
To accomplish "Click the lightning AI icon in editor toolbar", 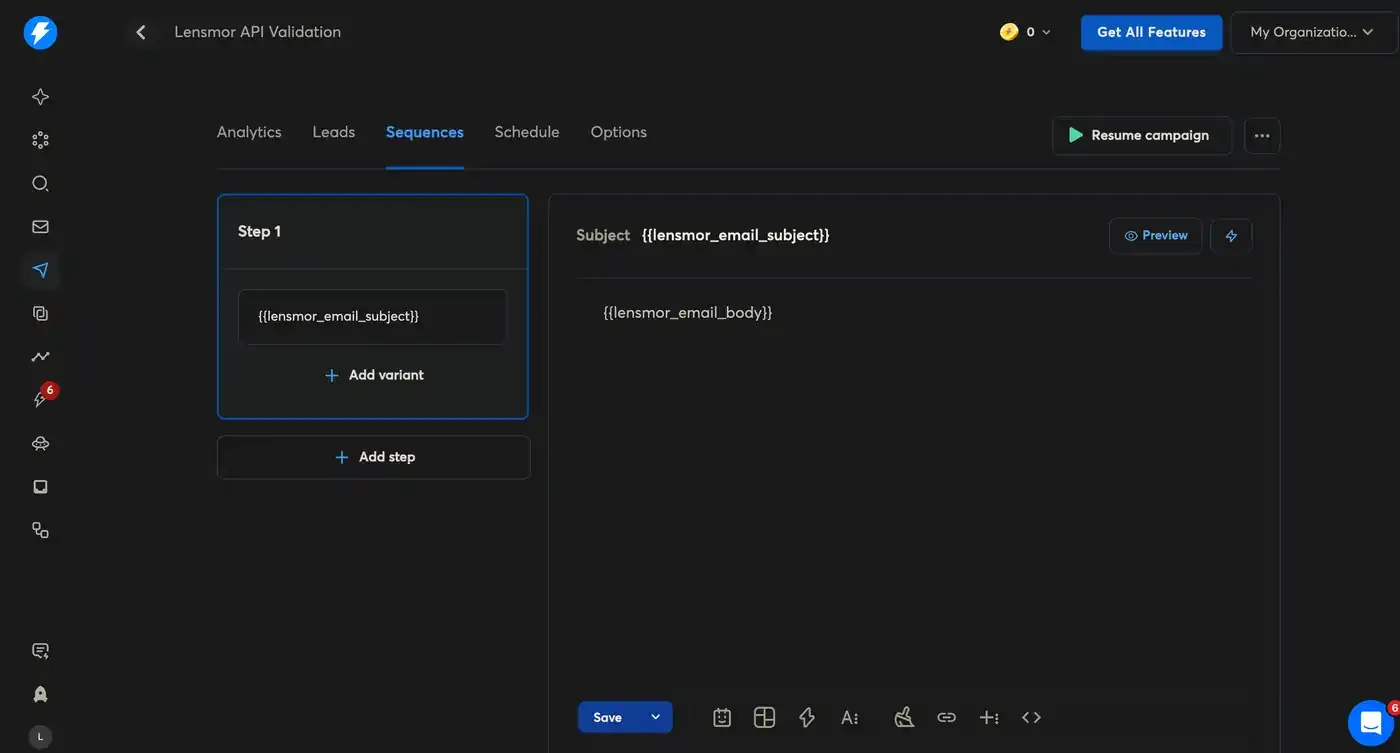I will (x=807, y=717).
